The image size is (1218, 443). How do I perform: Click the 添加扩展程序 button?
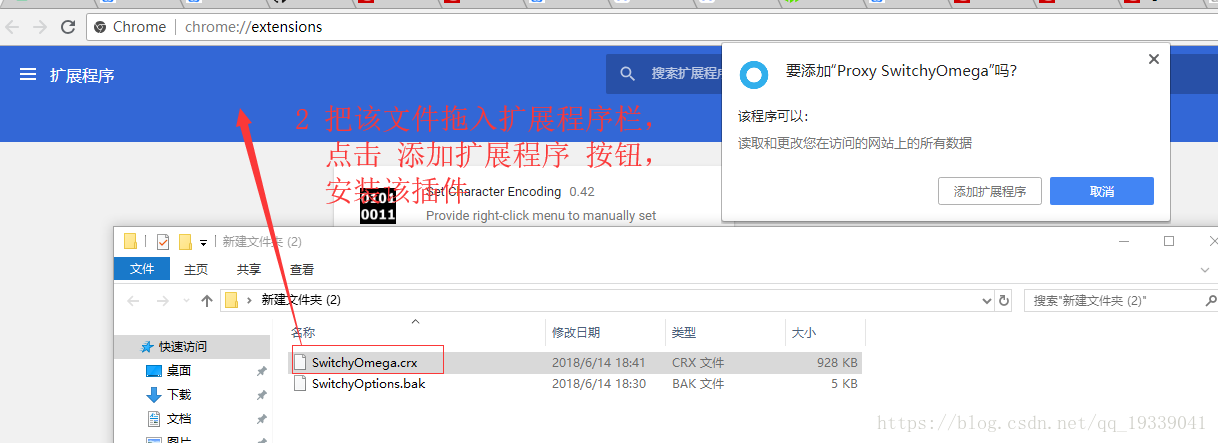pyautogui.click(x=990, y=191)
